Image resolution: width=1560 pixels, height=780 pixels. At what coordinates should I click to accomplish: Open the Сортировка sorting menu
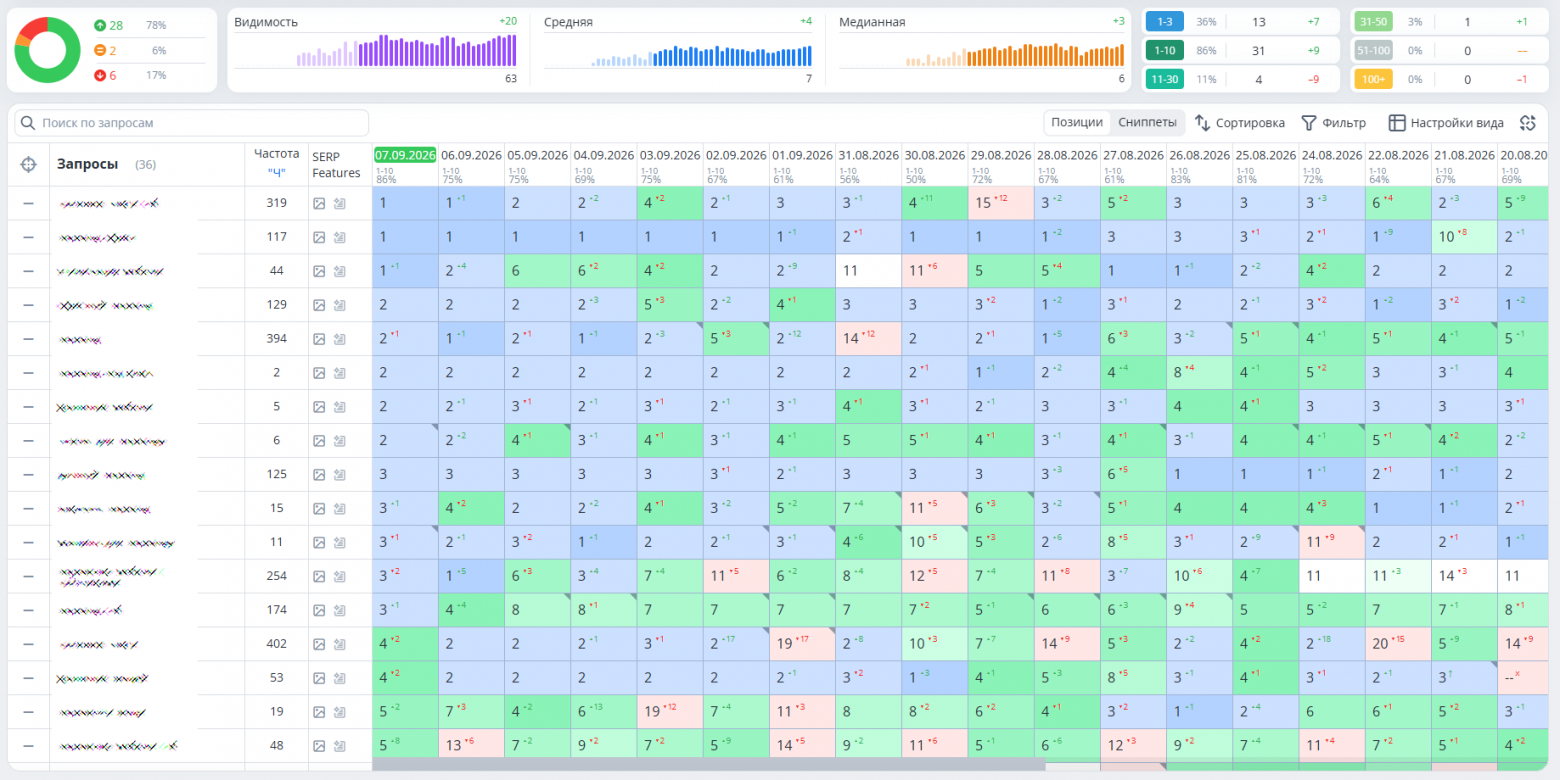tap(1240, 123)
